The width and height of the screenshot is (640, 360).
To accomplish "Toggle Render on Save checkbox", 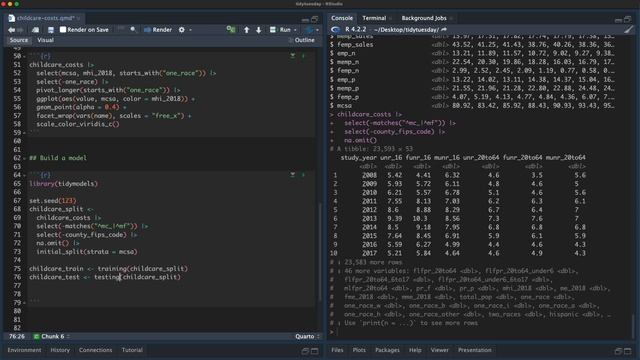I will pos(63,29).
